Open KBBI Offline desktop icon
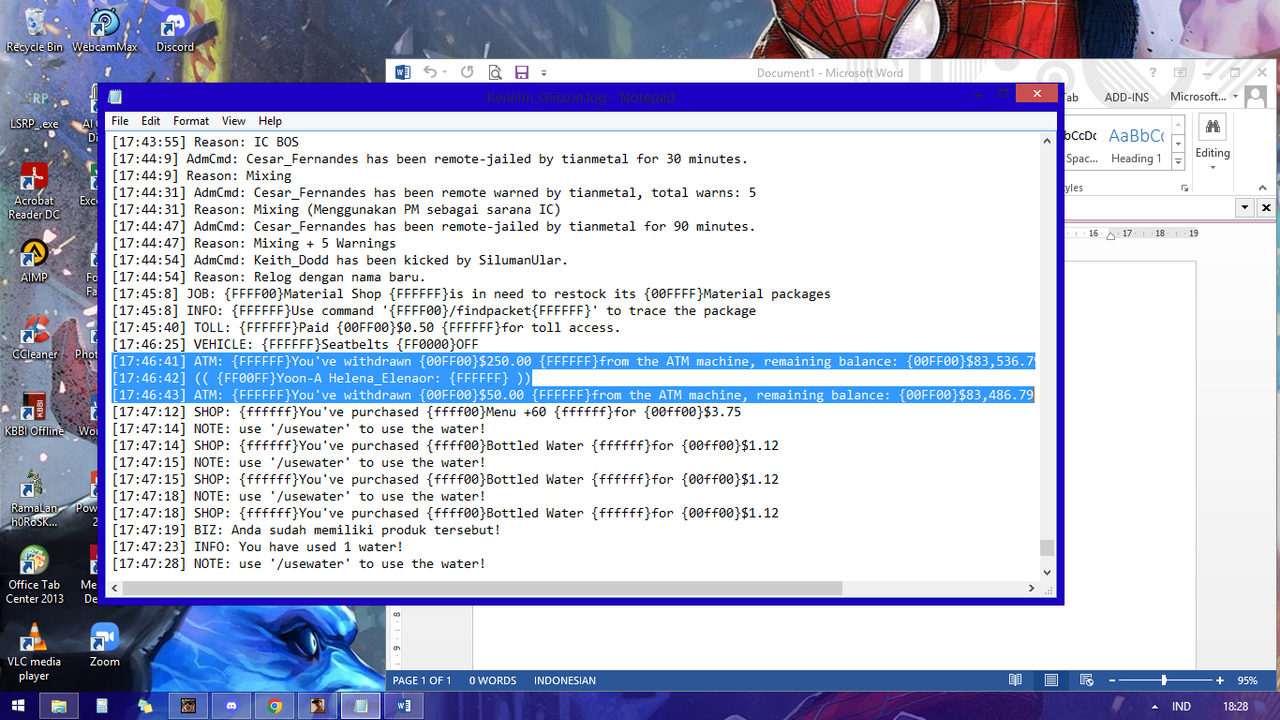1280x720 pixels. point(34,415)
